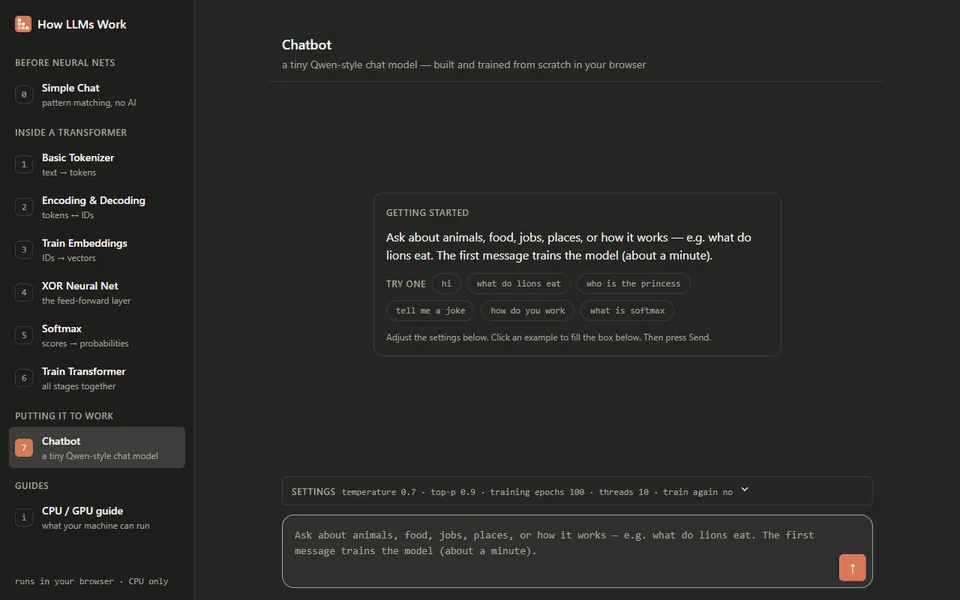Open the Softmax lesson
The height and width of the screenshot is (600, 960).
point(97,336)
